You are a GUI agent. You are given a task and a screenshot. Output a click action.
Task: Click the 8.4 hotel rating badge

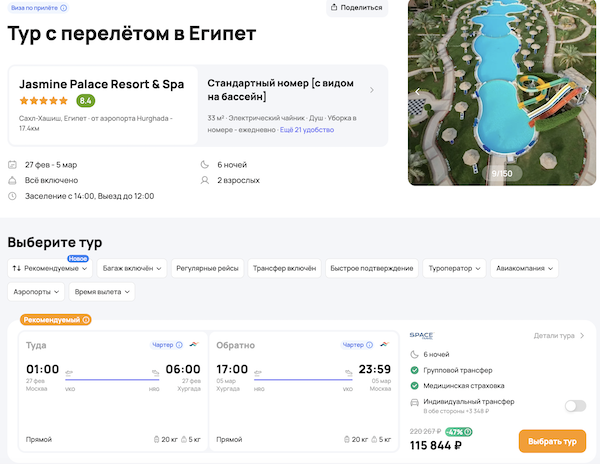86,101
